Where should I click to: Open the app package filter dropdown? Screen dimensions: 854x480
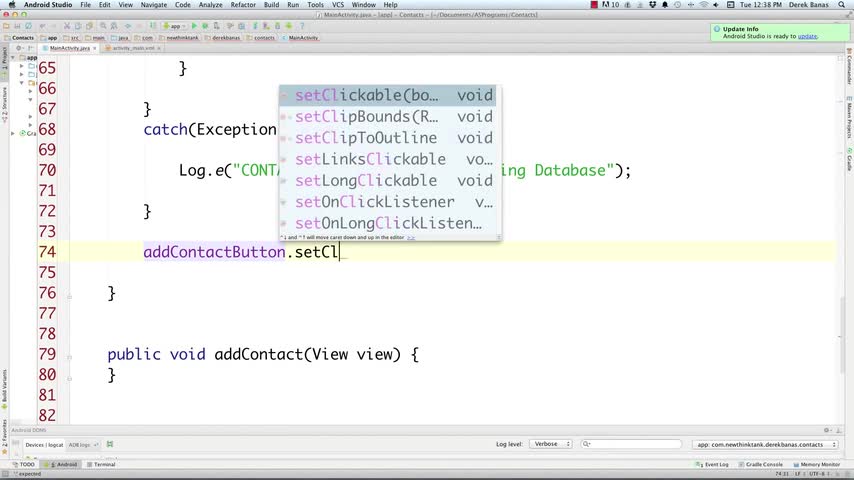tap(765, 445)
